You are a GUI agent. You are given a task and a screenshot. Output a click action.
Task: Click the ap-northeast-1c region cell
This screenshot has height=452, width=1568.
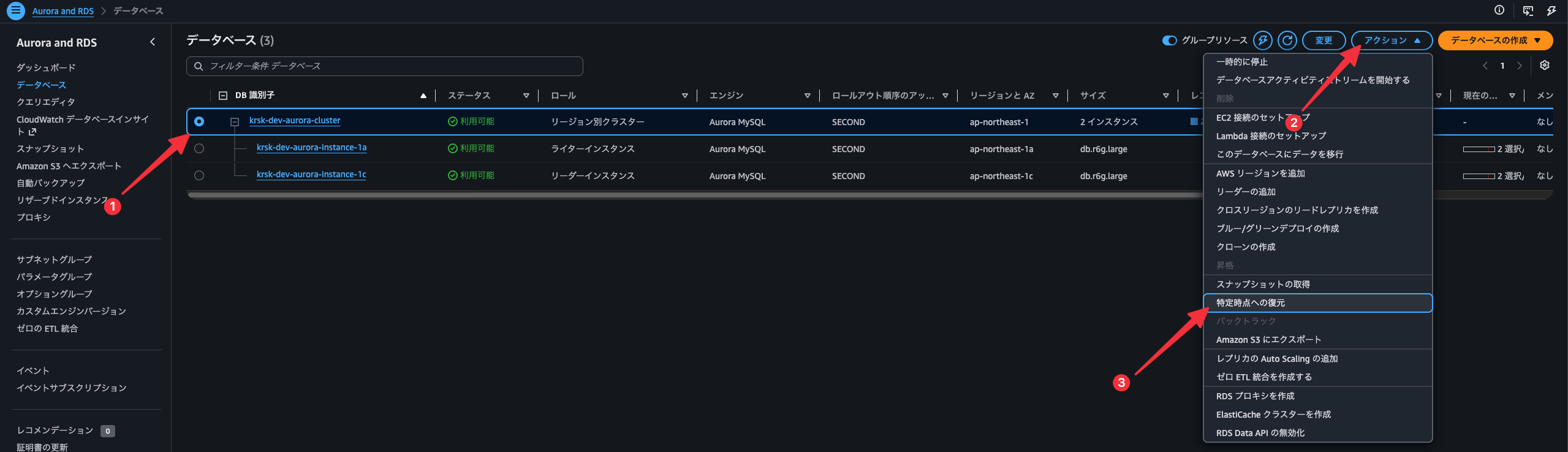pos(1001,176)
